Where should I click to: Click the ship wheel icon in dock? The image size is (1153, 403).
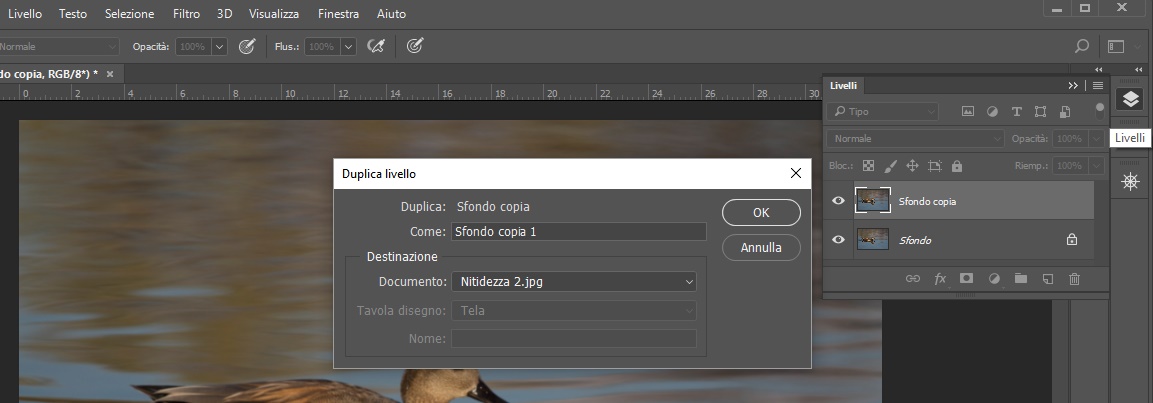[x=1130, y=182]
